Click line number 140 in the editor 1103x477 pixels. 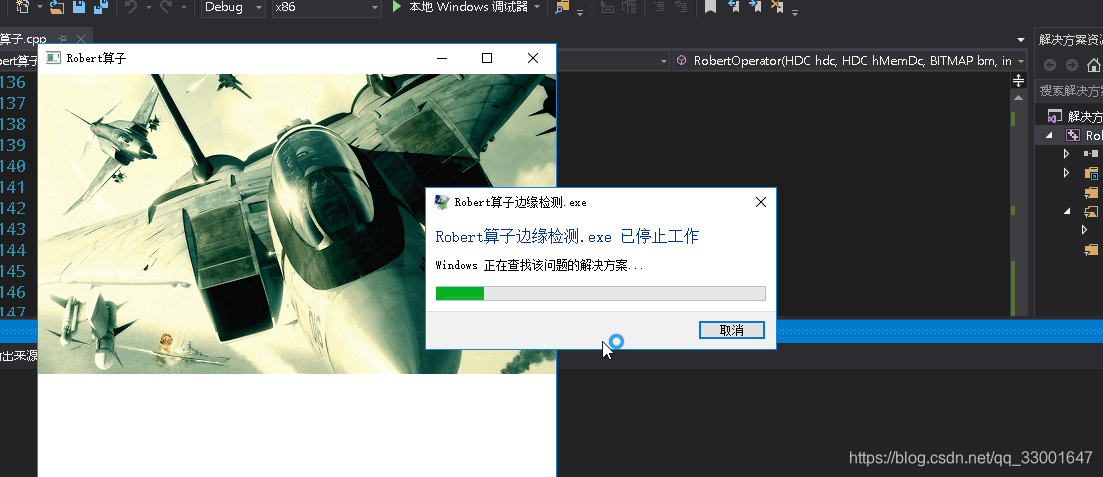(13, 166)
